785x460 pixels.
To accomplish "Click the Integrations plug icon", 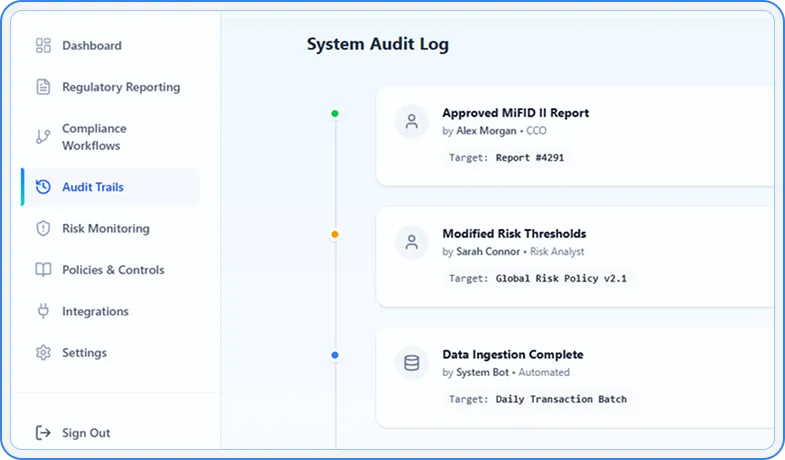I will (43, 311).
